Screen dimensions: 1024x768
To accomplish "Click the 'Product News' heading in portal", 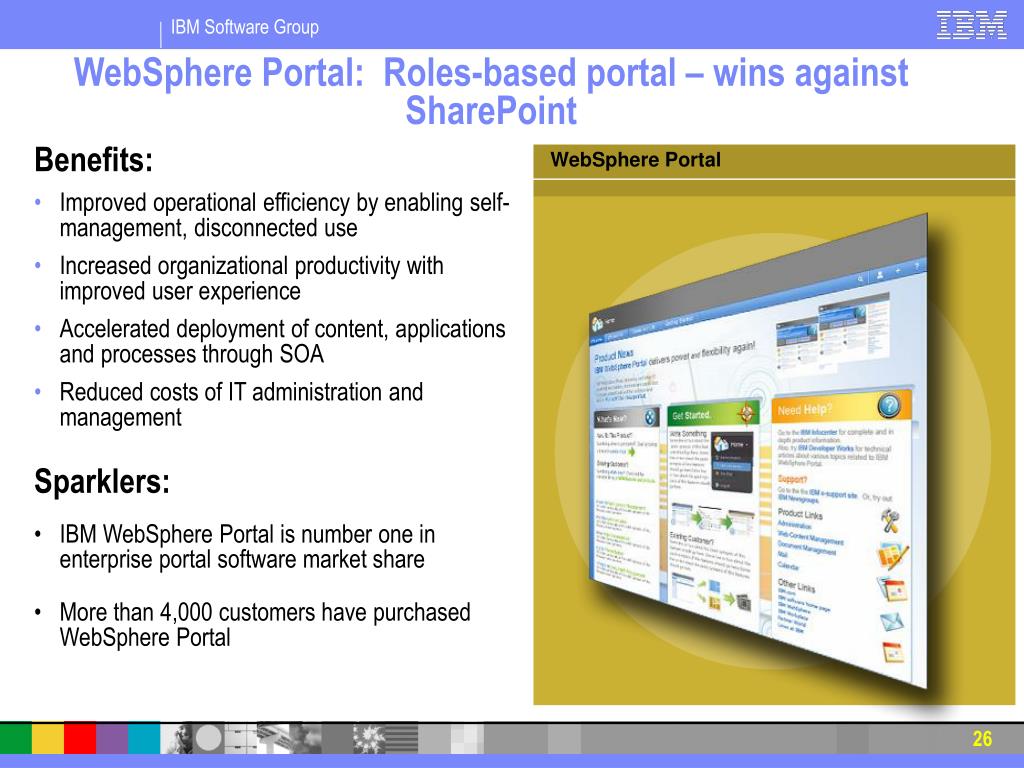I will coord(613,355).
